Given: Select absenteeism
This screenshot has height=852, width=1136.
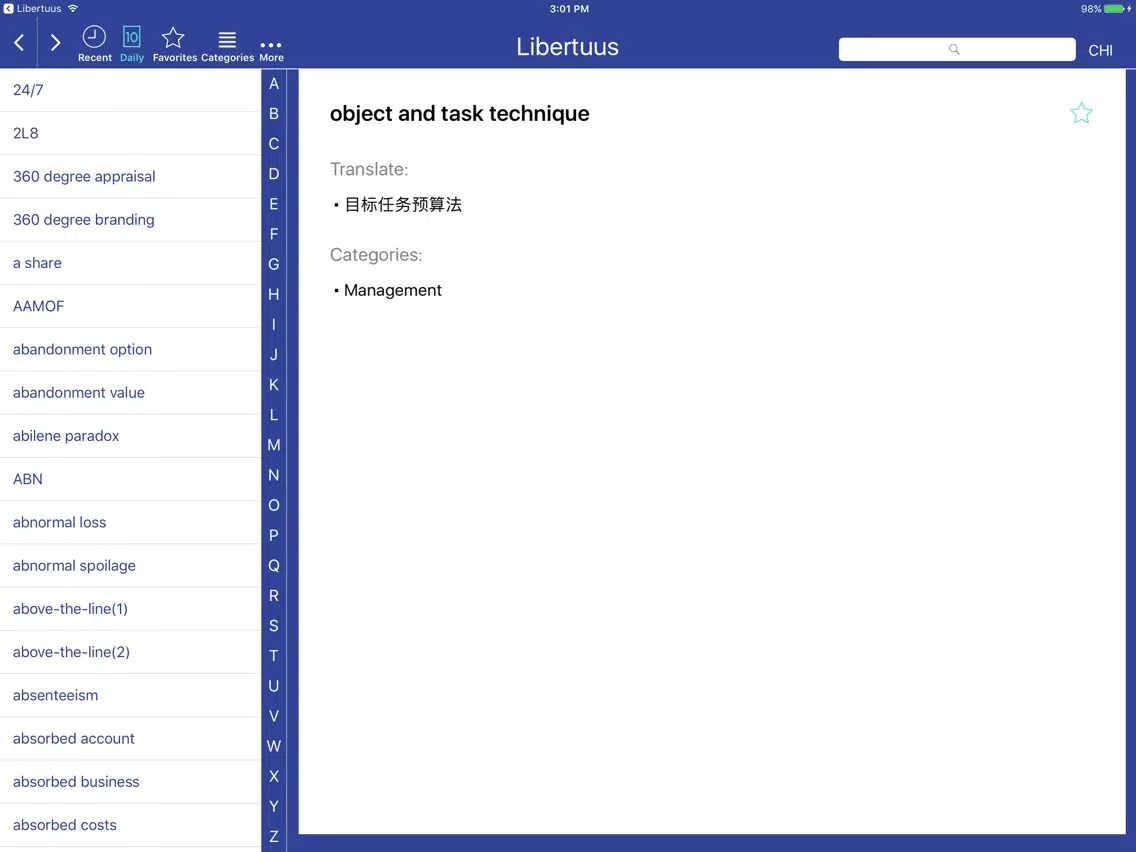Looking at the screenshot, I should point(130,696).
